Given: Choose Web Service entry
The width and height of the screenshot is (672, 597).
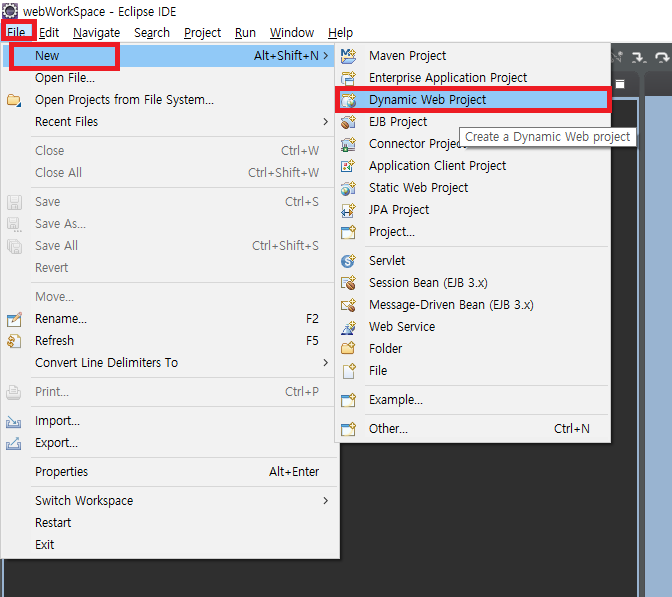Looking at the screenshot, I should [x=473, y=327].
